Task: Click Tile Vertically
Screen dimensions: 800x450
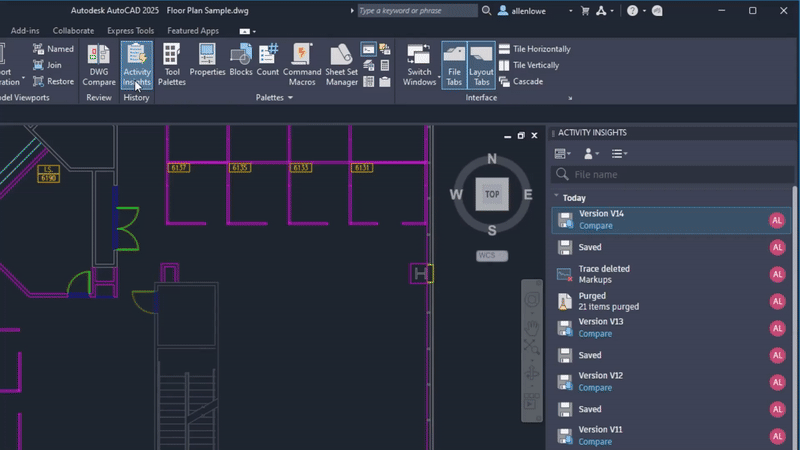Action: [529, 65]
